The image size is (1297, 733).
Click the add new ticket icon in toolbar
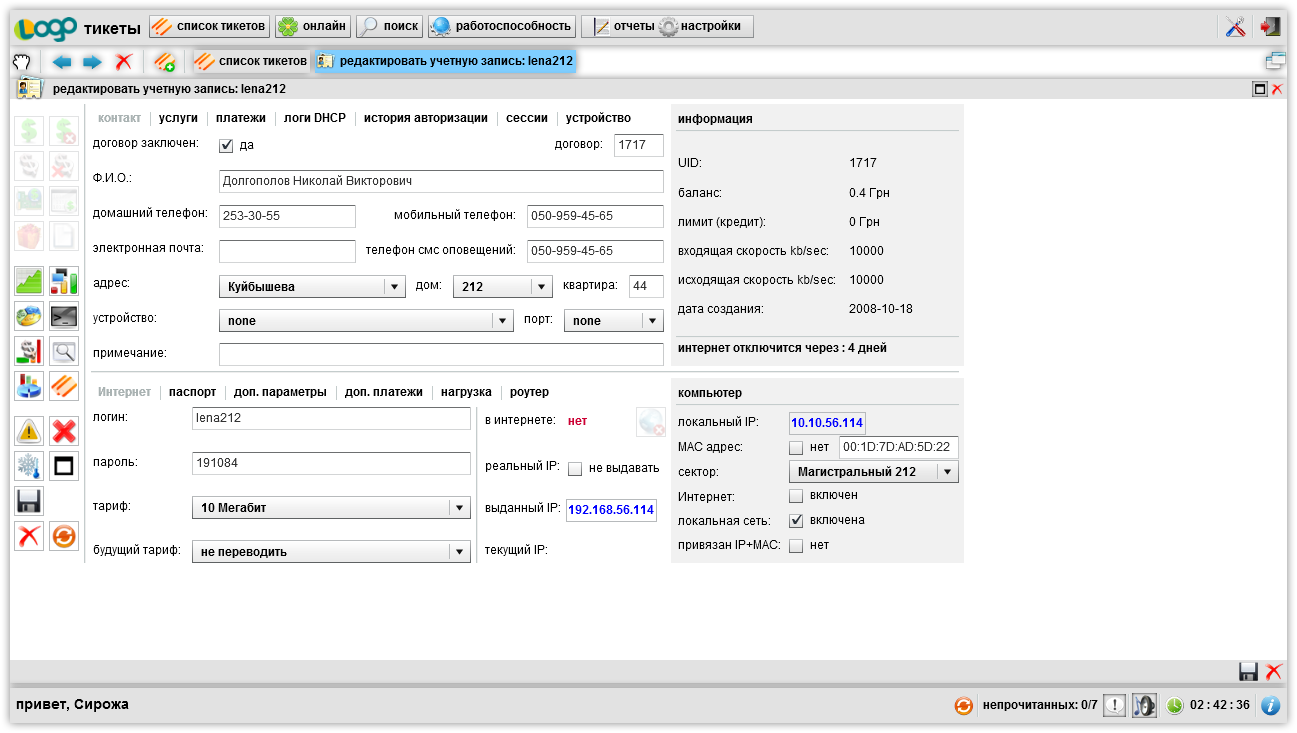(165, 62)
